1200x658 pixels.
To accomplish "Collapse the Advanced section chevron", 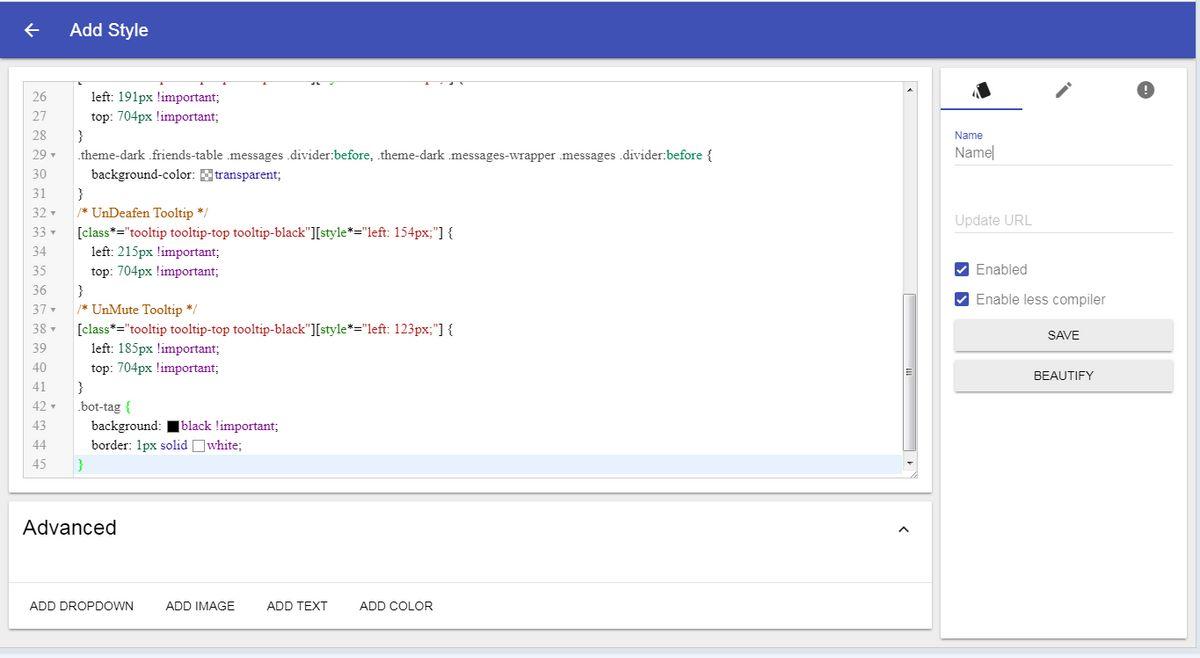I will coord(903,529).
